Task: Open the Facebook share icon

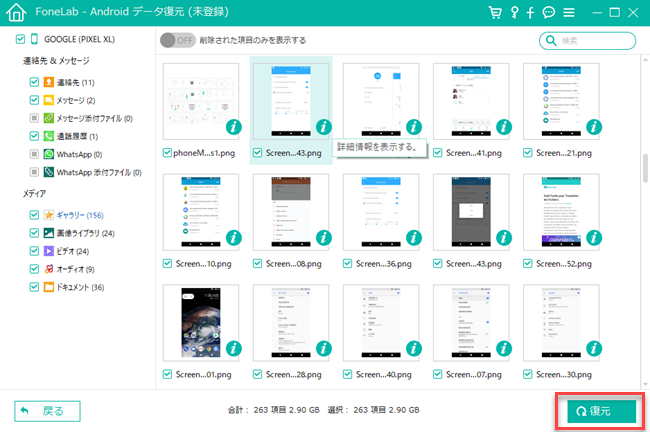Action: coord(530,13)
